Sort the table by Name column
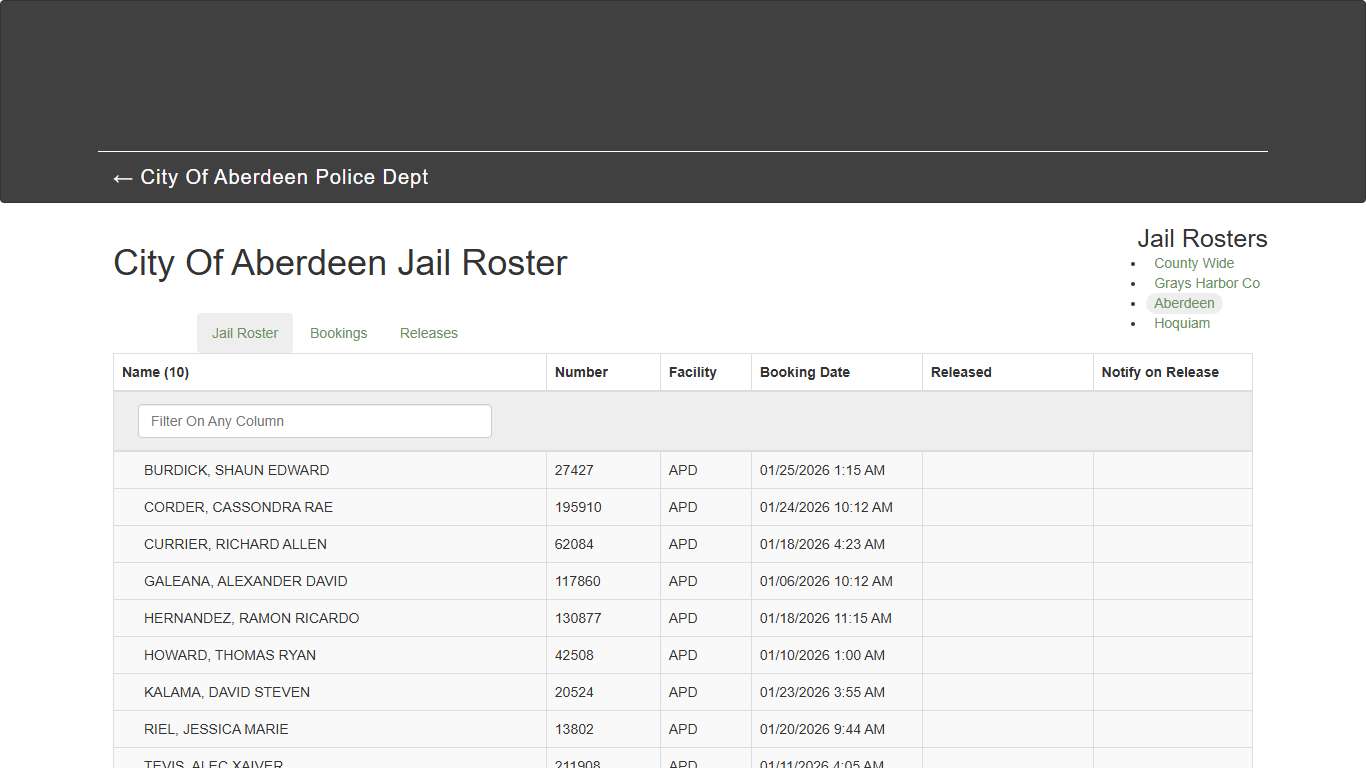Image resolution: width=1366 pixels, height=768 pixels. pos(155,371)
